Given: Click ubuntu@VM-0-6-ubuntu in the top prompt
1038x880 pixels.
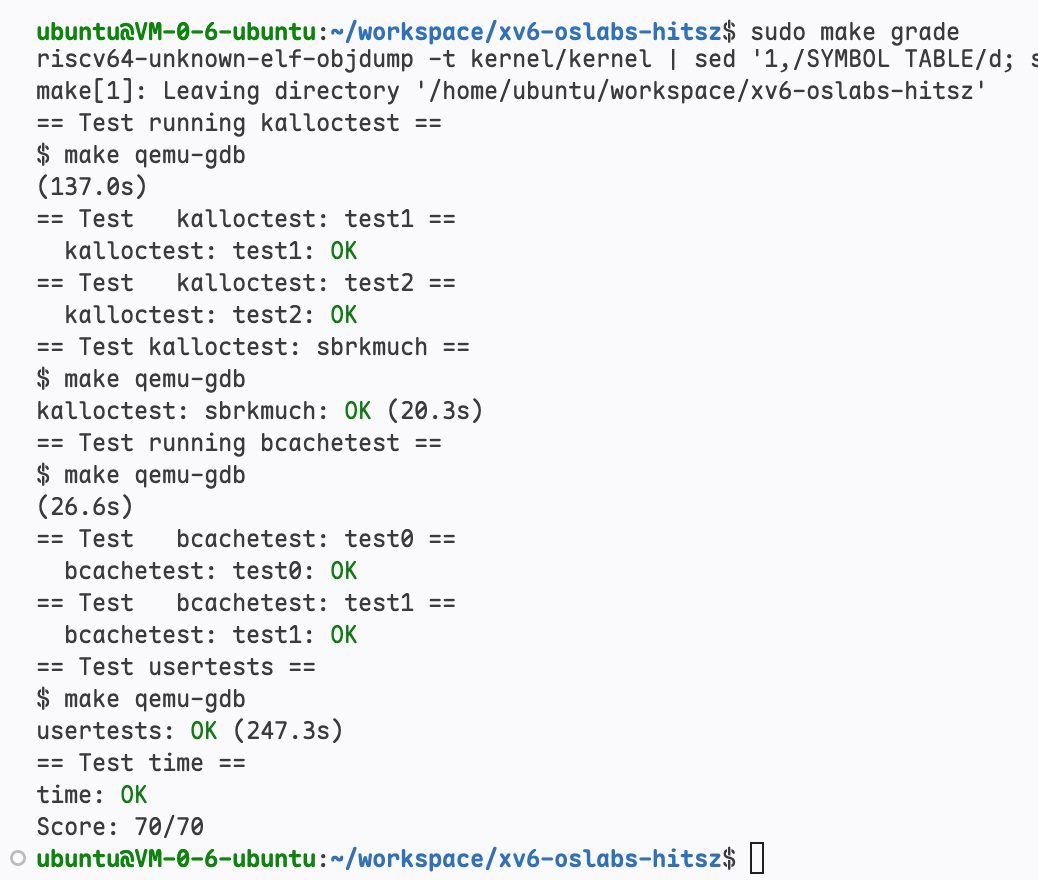Looking at the screenshot, I should (176, 32).
